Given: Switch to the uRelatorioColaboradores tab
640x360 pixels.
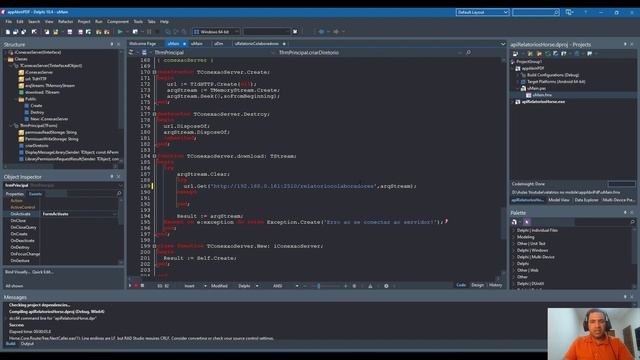Looking at the screenshot, I should pyautogui.click(x=257, y=44).
